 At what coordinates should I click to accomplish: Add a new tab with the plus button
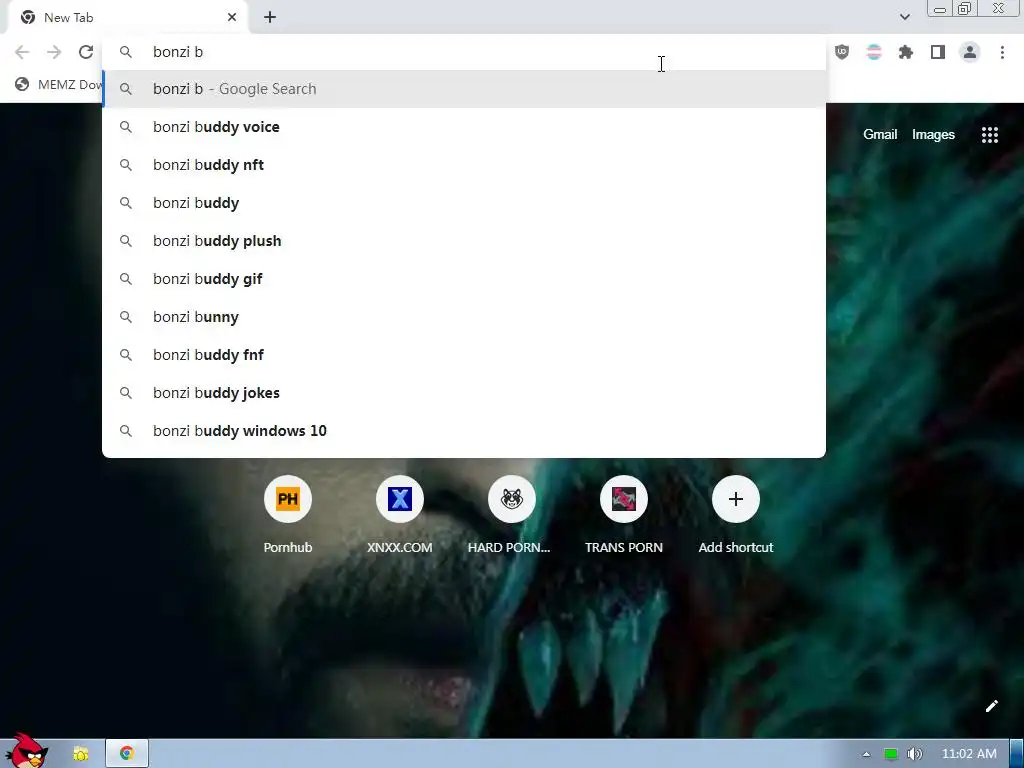pos(270,18)
